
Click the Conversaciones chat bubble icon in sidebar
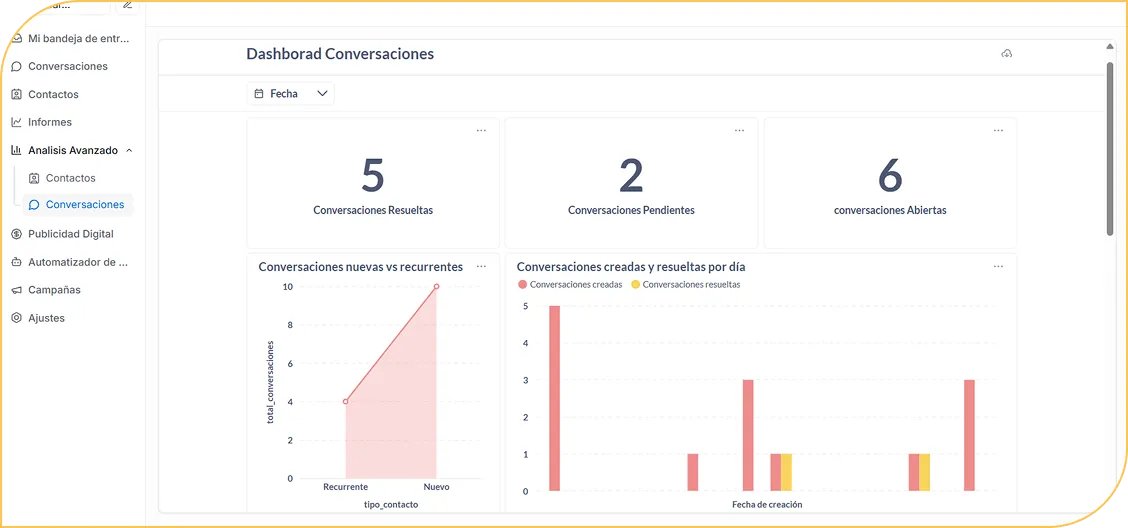click(x=16, y=67)
